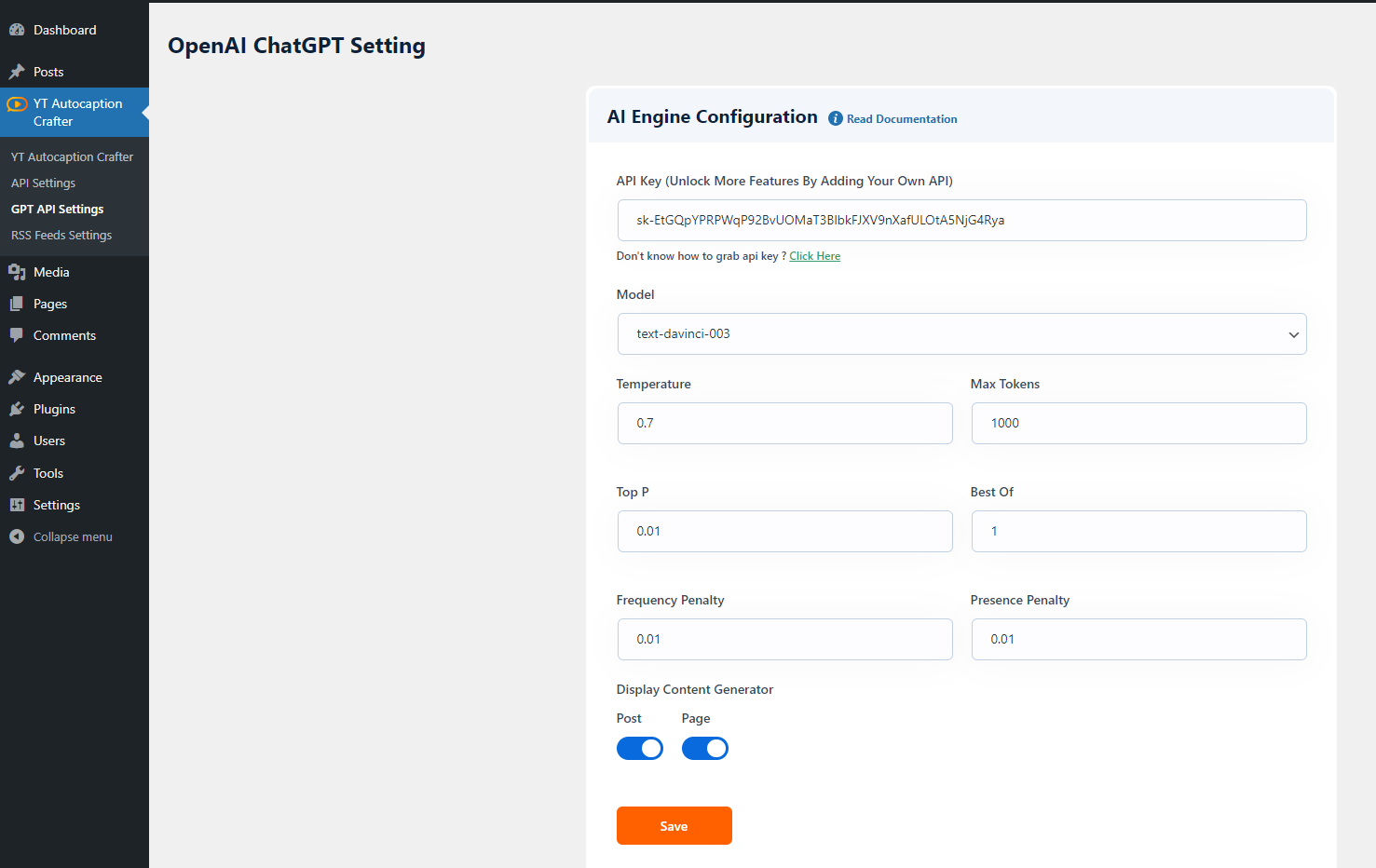Click the Temperature field showing 0.7
Screen dimensions: 1376x868
784,424
